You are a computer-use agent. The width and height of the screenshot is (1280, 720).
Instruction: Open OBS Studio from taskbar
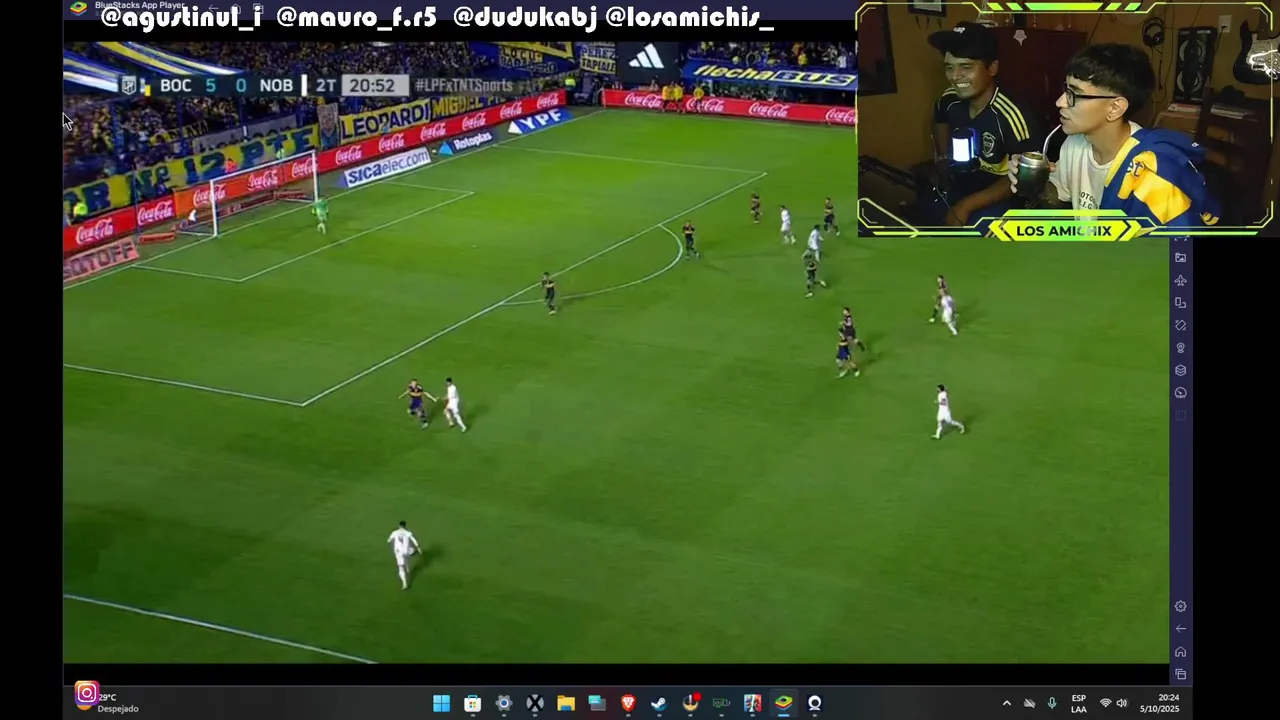pos(814,703)
